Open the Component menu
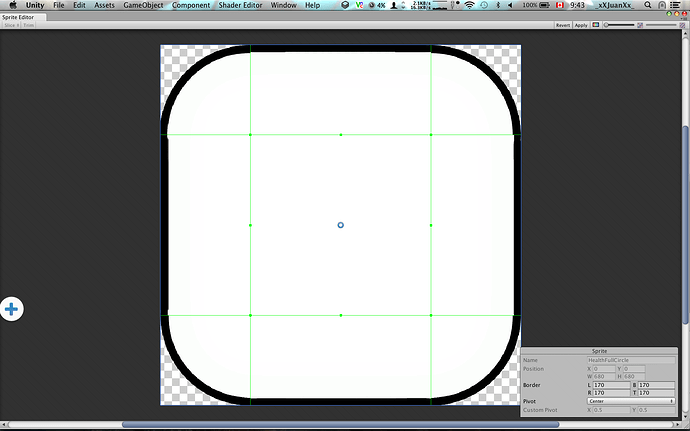The height and width of the screenshot is (431, 690). (x=191, y=5)
